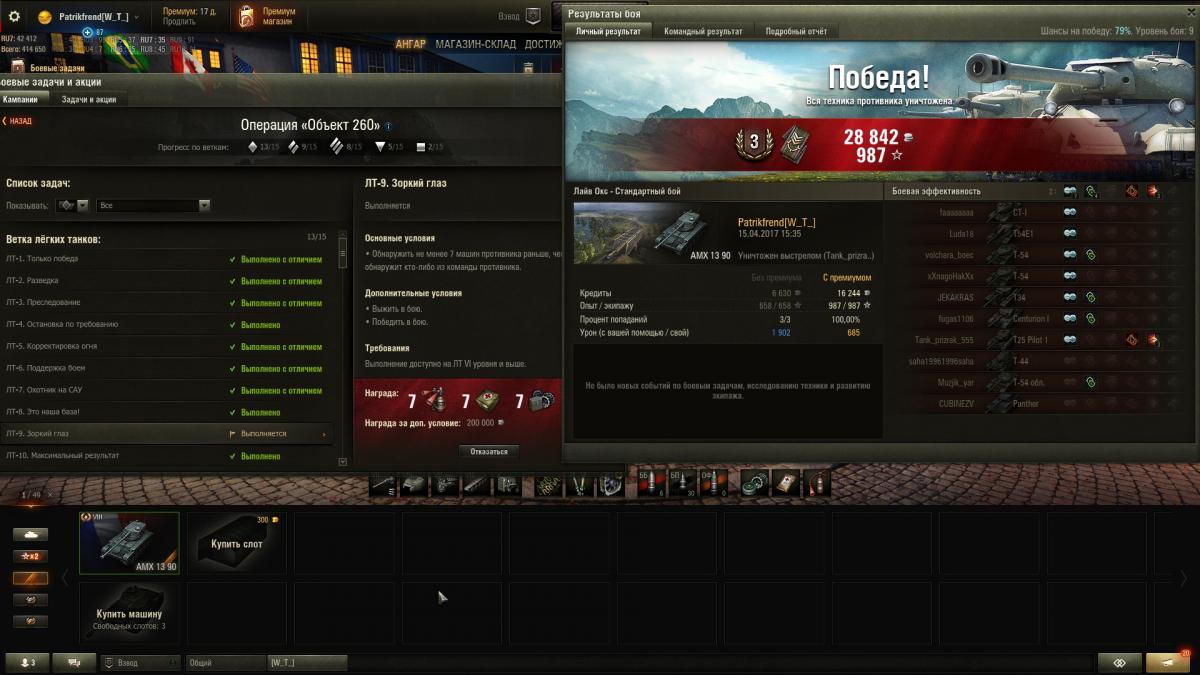
Task: Select mission ЛТ-10. Максимальный результат
Action: pos(167,456)
